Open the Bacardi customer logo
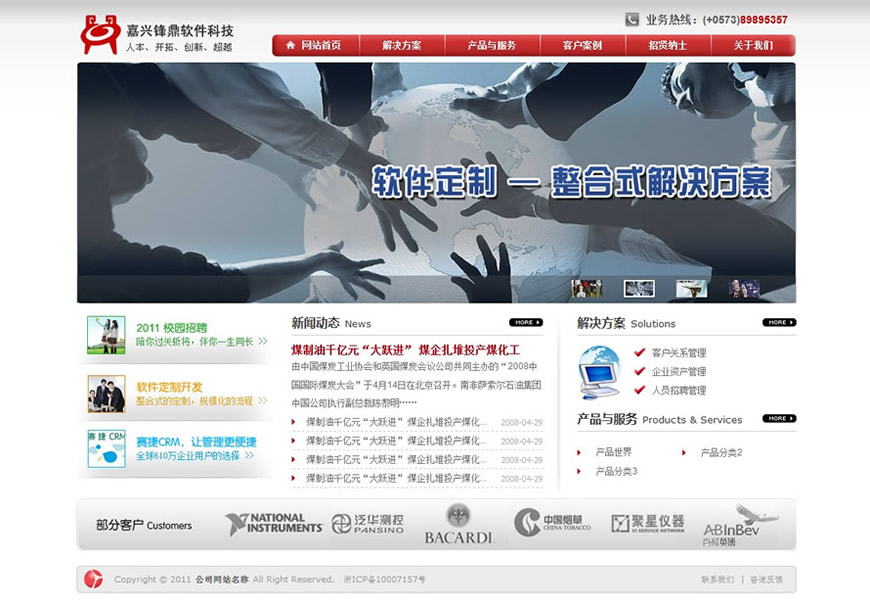This screenshot has width=870, height=604. coord(458,524)
